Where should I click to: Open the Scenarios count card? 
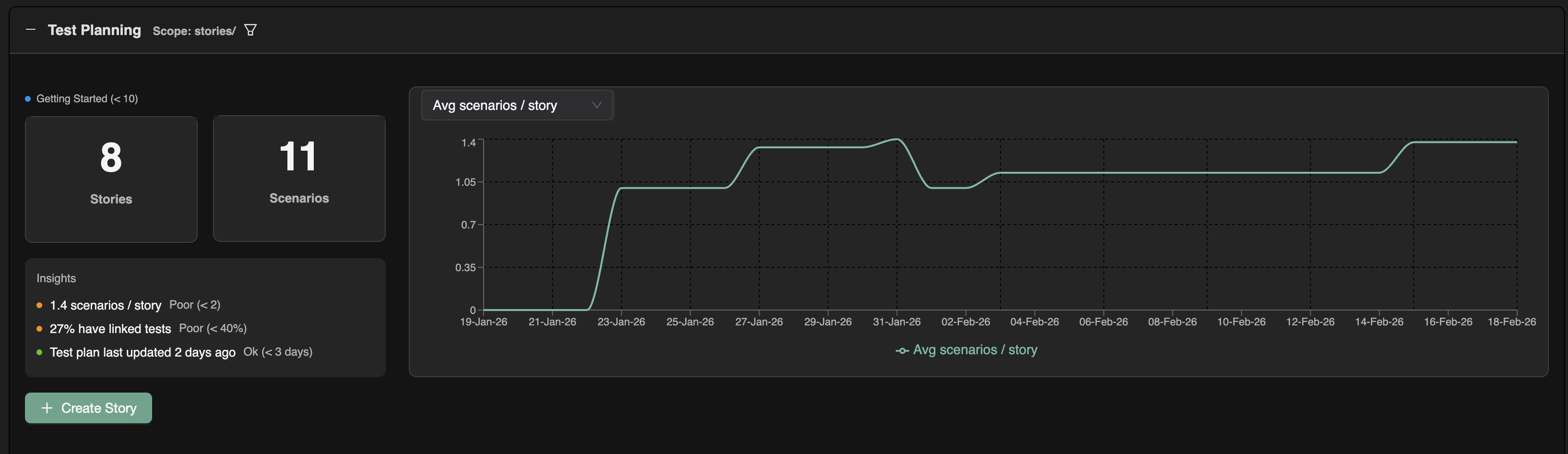(299, 179)
